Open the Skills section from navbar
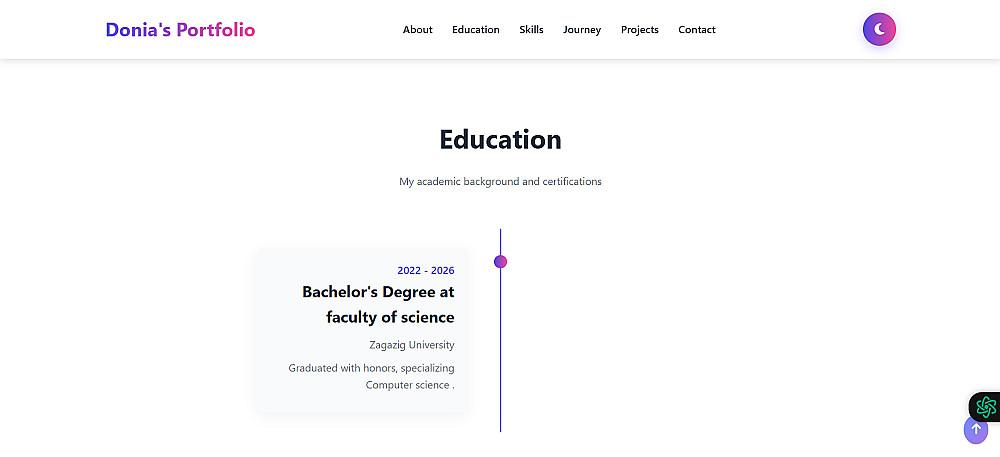This screenshot has height=457, width=1000. tap(531, 30)
